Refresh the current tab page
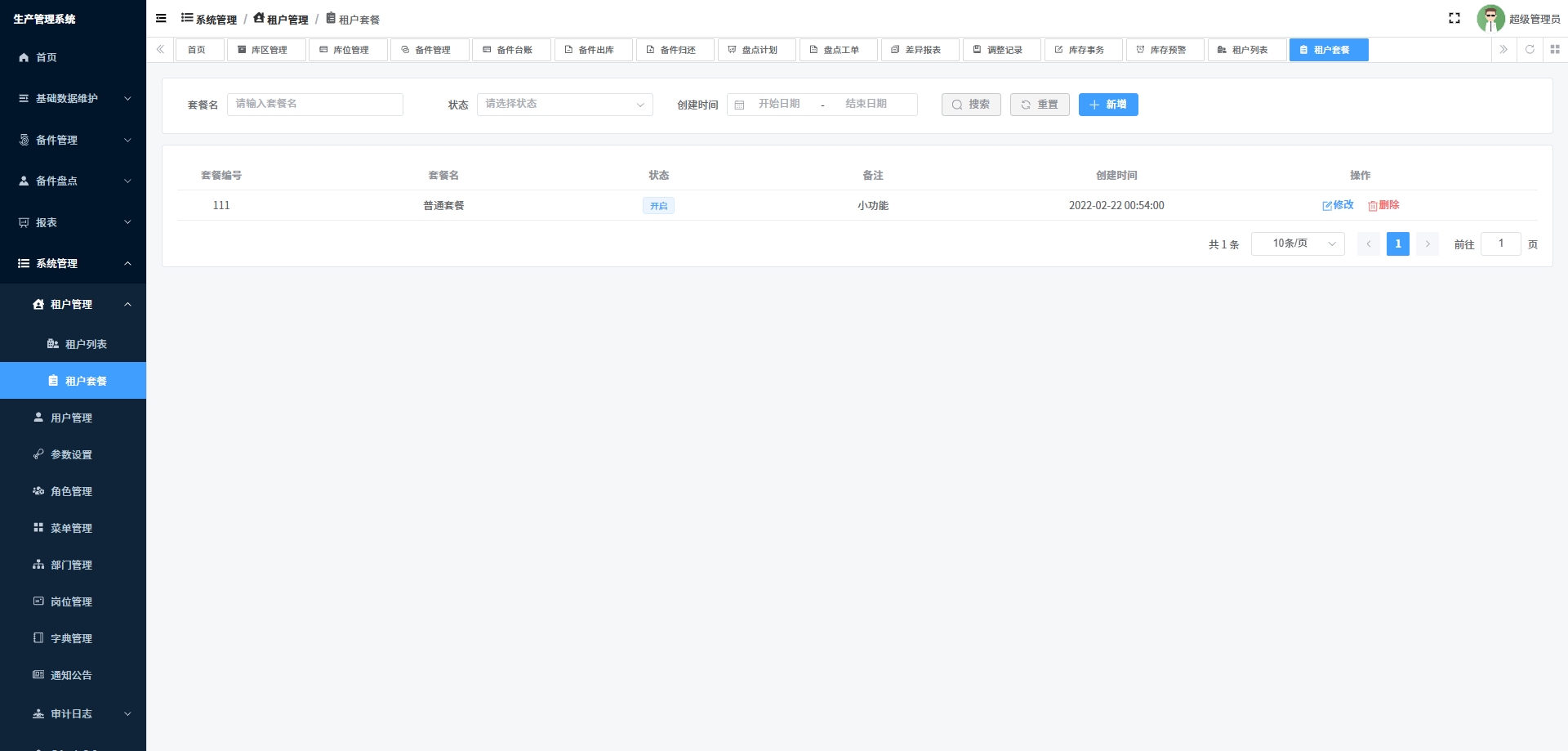This screenshot has height=751, width=1568. [x=1530, y=49]
